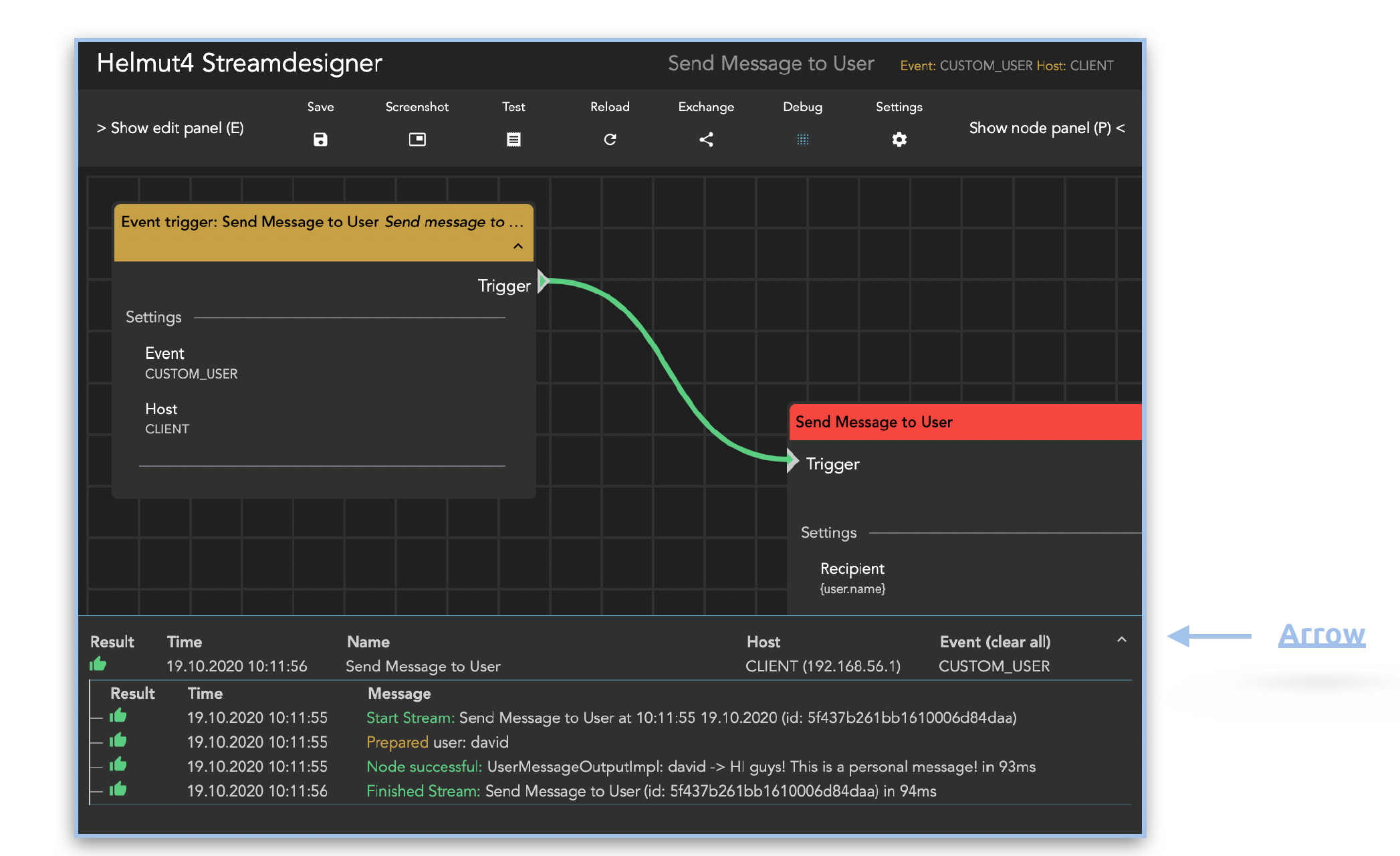1400x856 pixels.
Task: Open the Test list icon
Action: click(513, 139)
